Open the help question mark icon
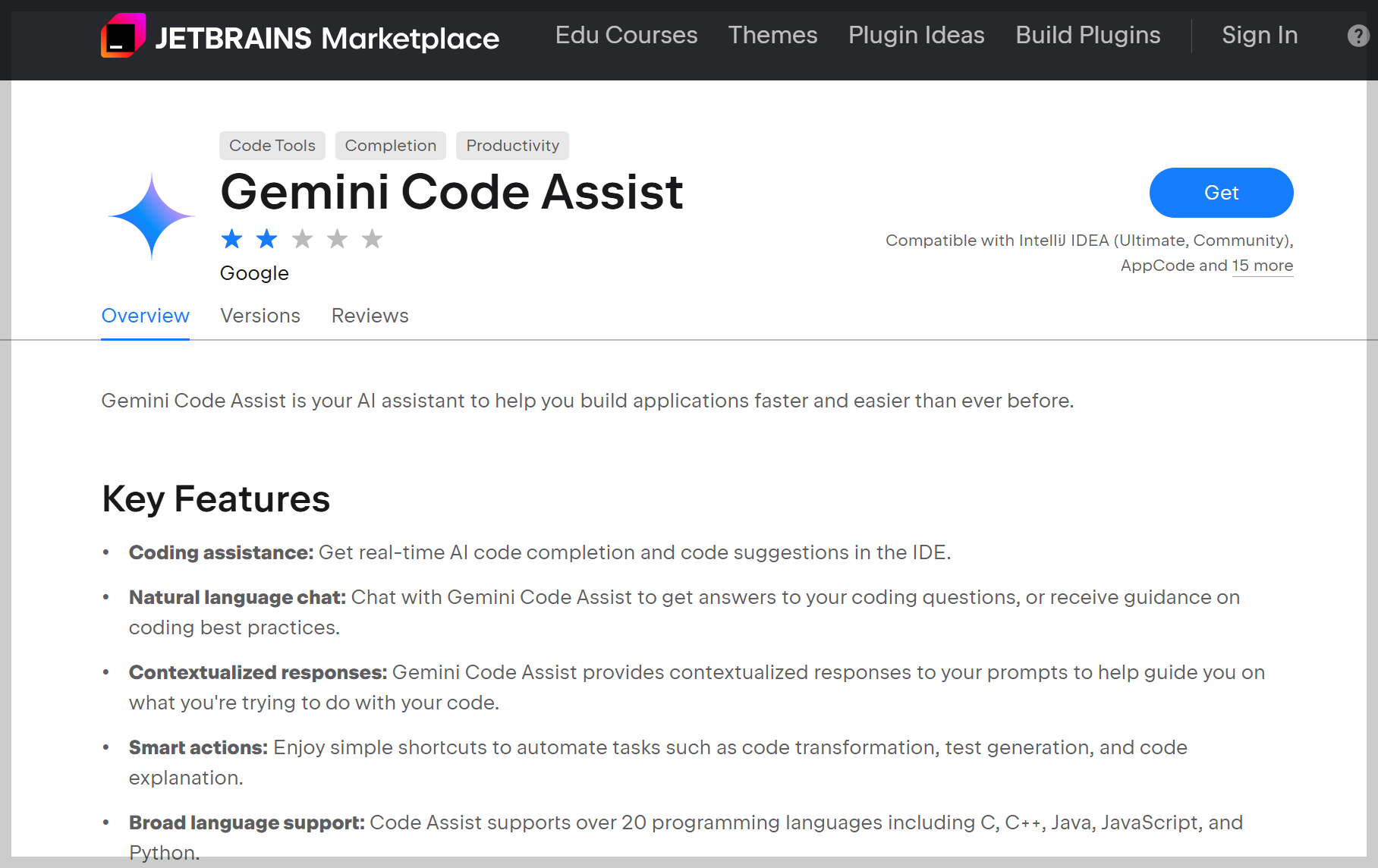Viewport: 1378px width, 868px height. coord(1358,36)
